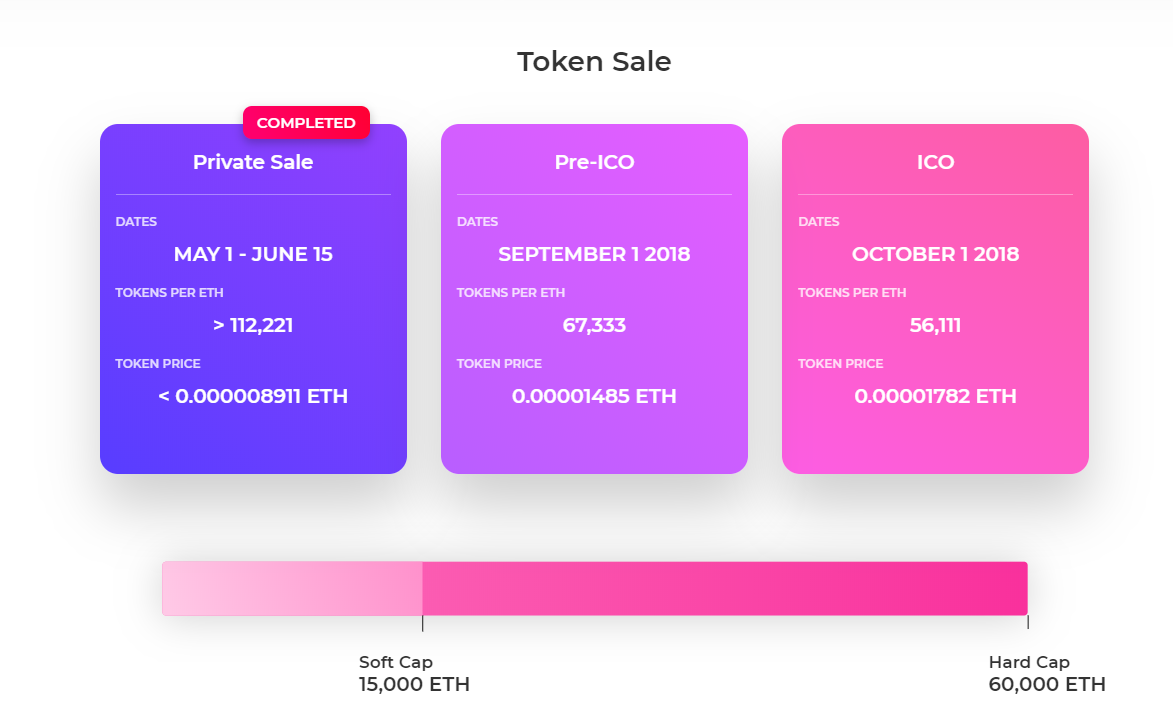Click the light pink soft cap bar segment
Screen dimensions: 1173x727
(293, 589)
